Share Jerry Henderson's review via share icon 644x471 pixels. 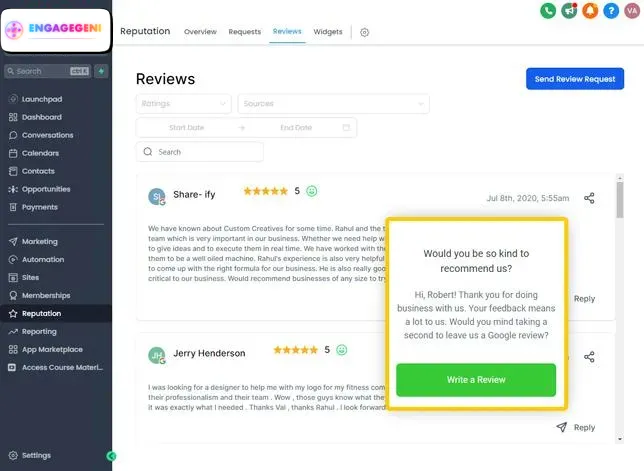[x=589, y=357]
